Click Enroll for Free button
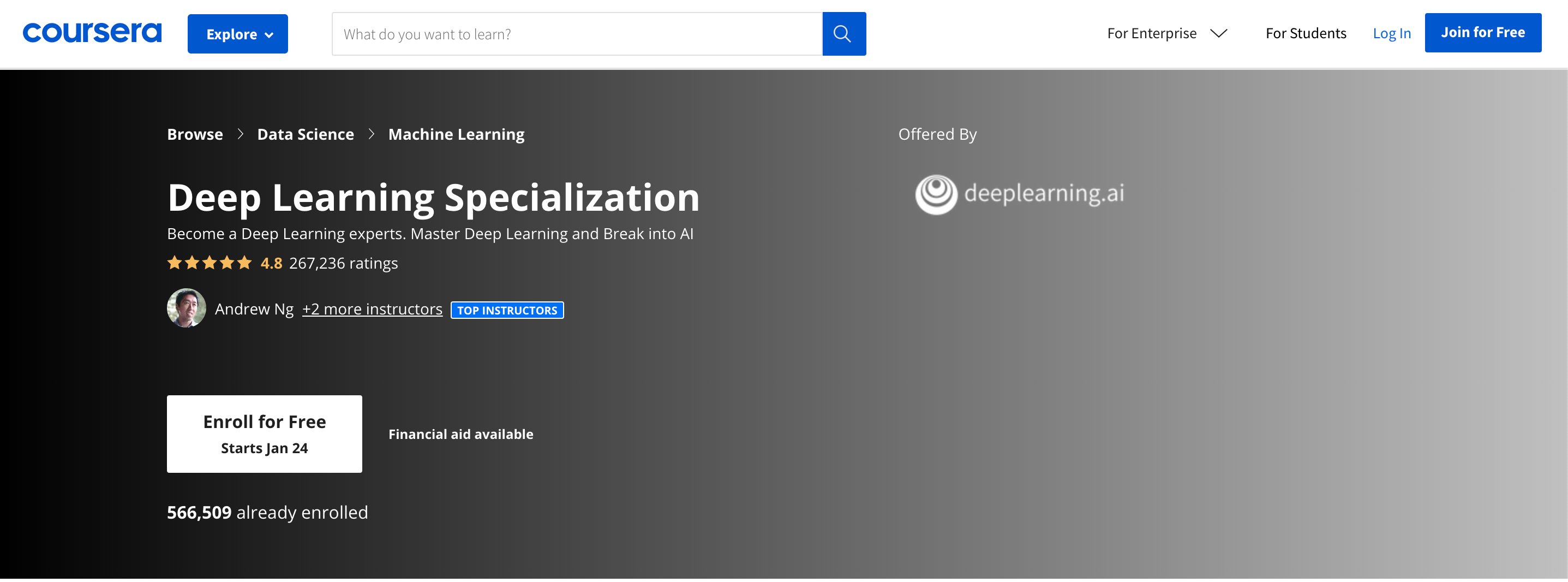Viewport: 1568px width, 582px height. 264,434
